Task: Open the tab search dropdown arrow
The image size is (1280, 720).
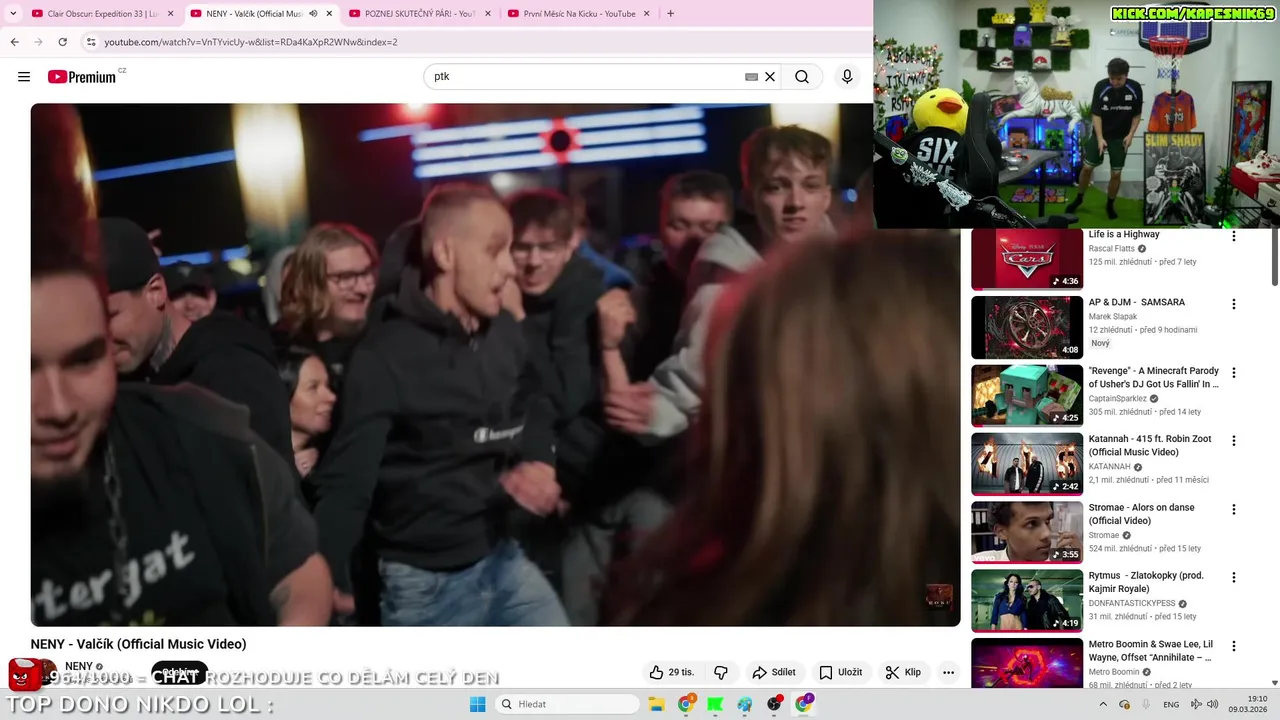Action: pyautogui.click(x=13, y=14)
